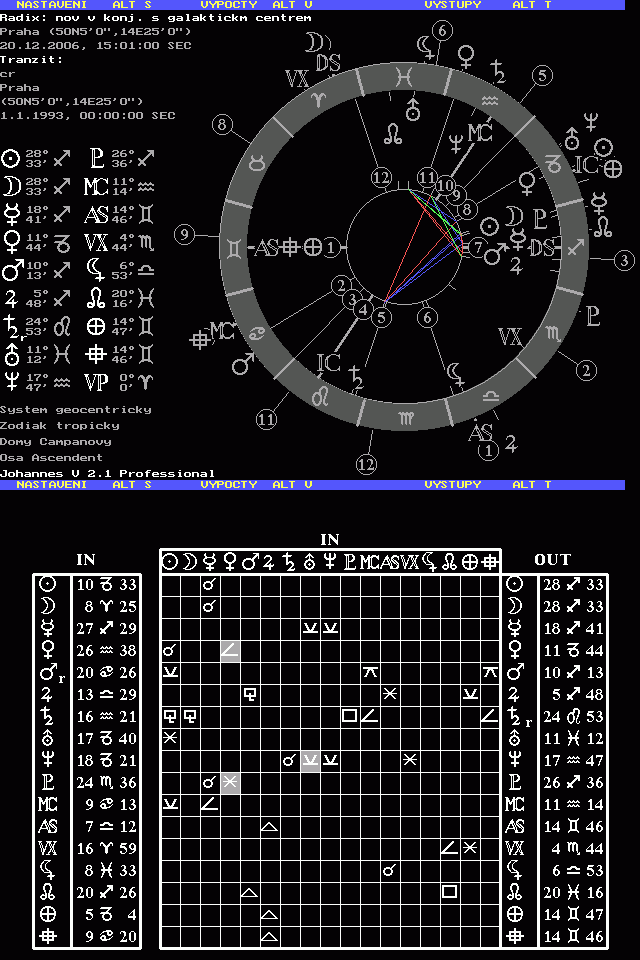Click the Pisces sign on the zodiac ring

401,76
